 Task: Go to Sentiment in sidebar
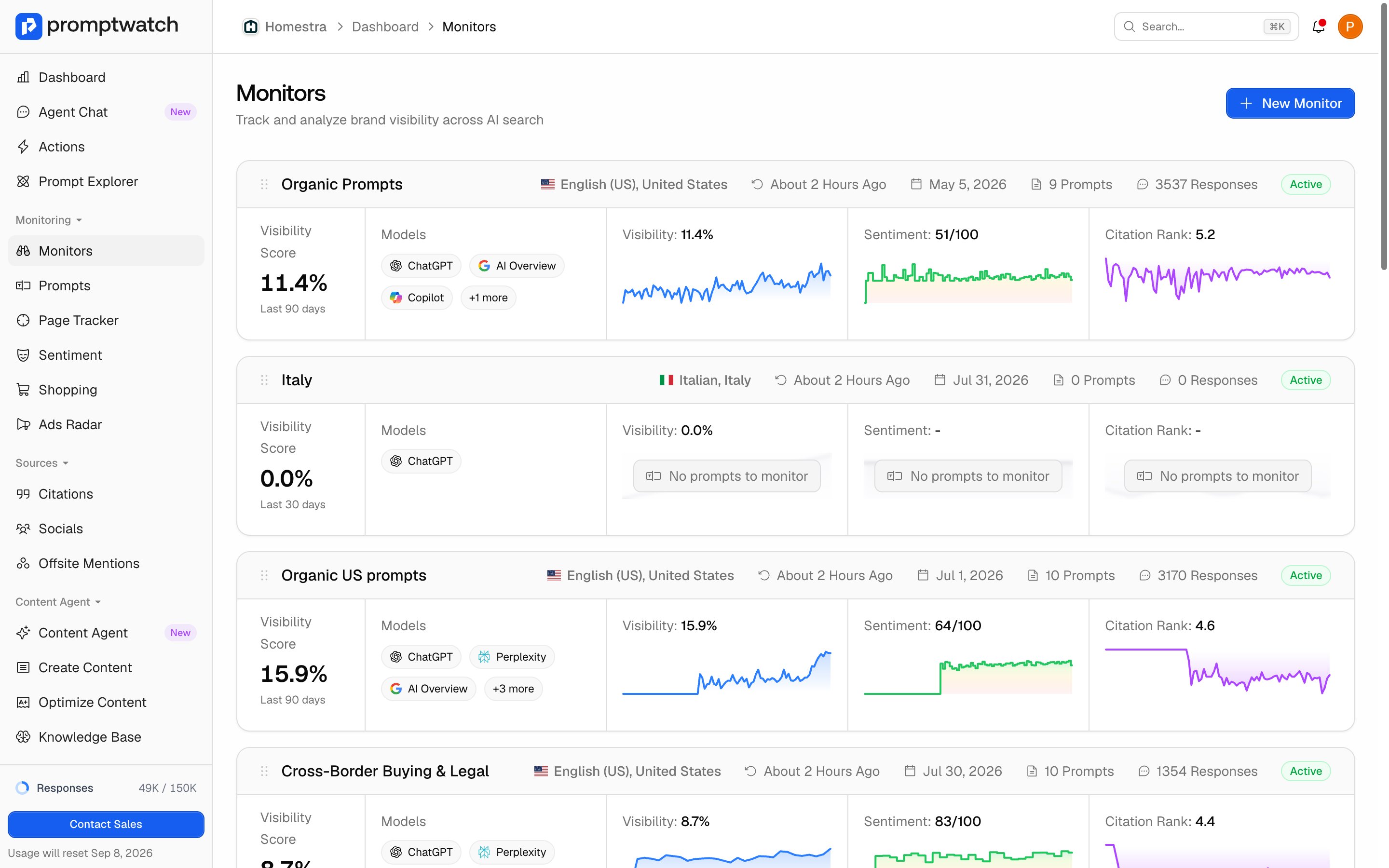106,355
